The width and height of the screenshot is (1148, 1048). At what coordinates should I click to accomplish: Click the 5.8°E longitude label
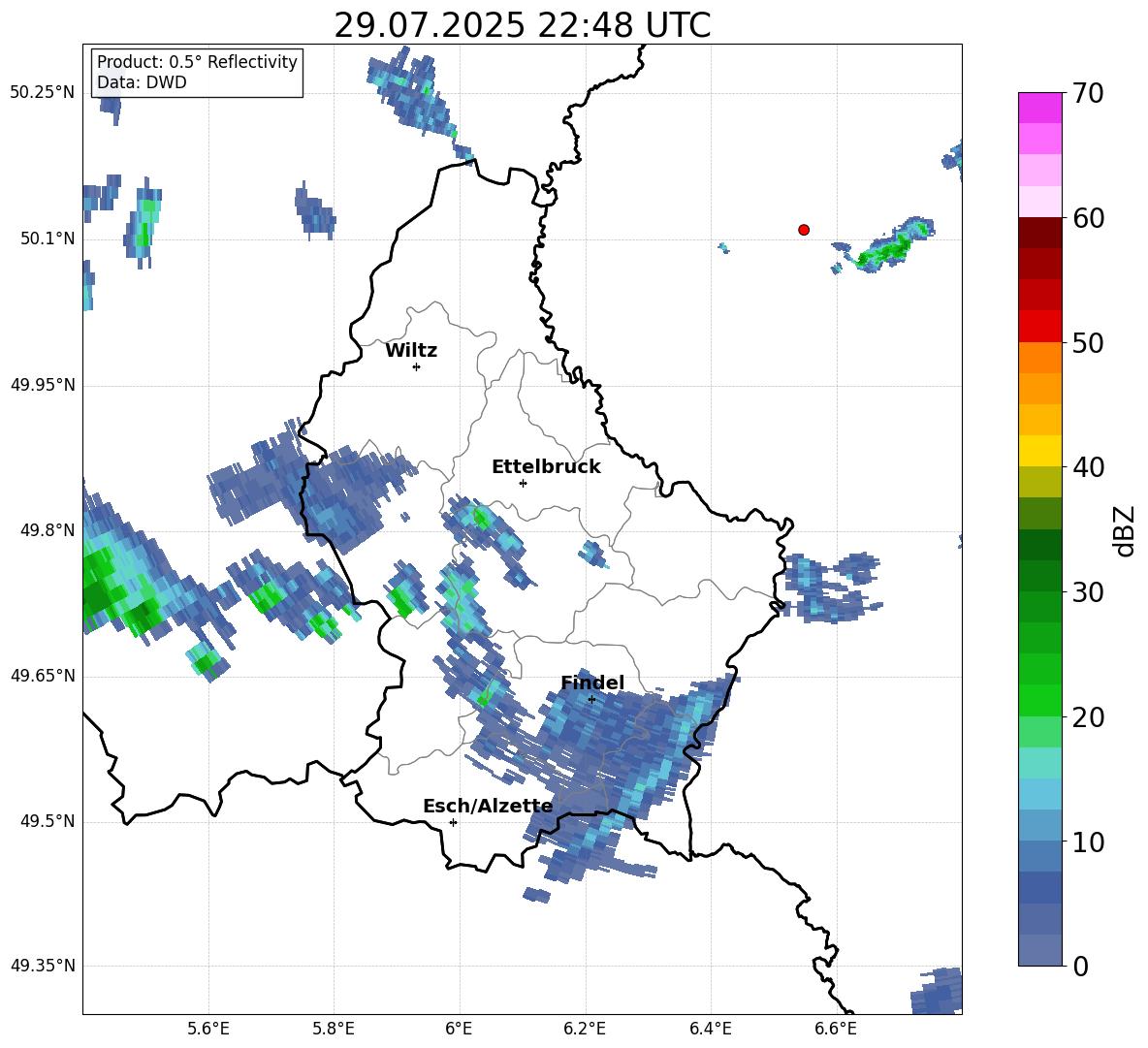[x=334, y=1029]
